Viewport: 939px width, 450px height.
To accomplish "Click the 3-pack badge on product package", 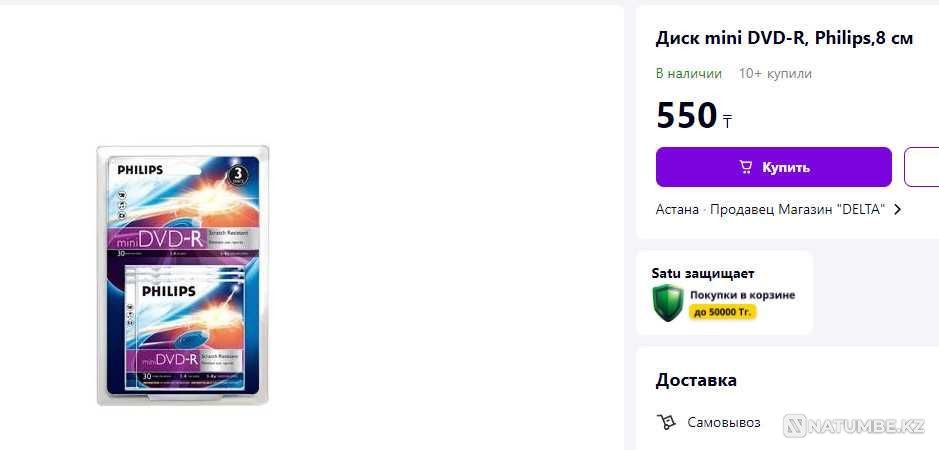I will click(x=239, y=175).
